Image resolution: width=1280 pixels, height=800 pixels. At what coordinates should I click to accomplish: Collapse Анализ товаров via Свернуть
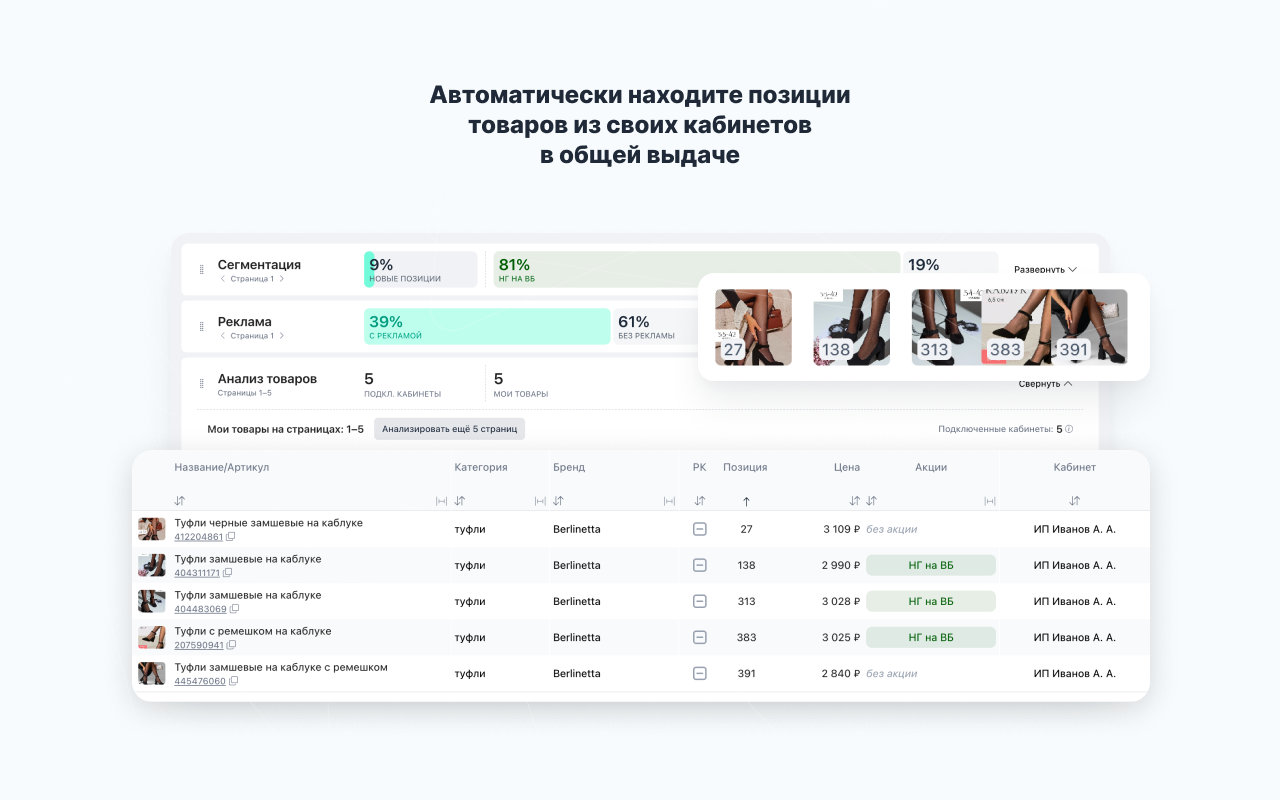pyautogui.click(x=1046, y=382)
